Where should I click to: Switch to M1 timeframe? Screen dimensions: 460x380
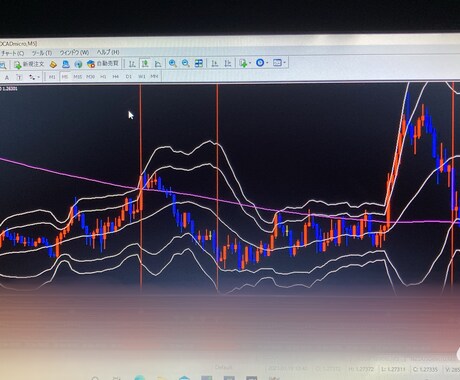[x=52, y=77]
